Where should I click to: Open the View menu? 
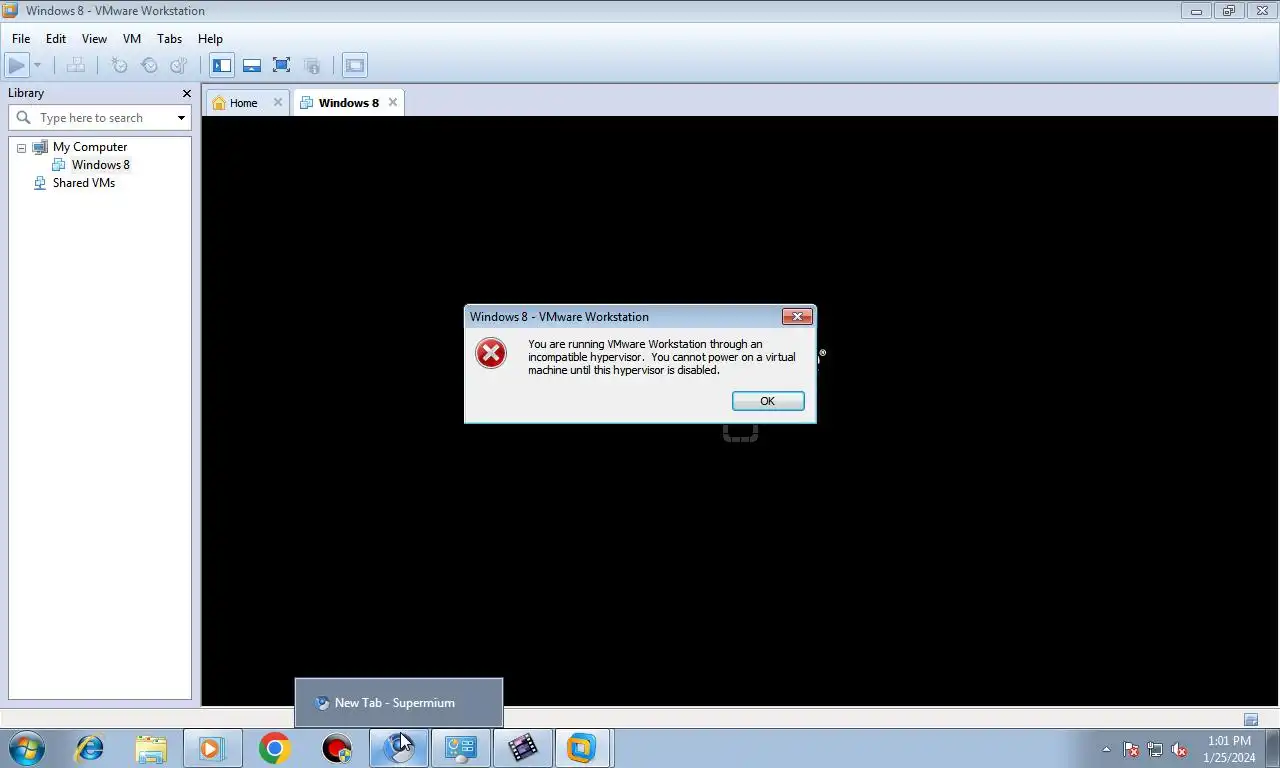94,39
